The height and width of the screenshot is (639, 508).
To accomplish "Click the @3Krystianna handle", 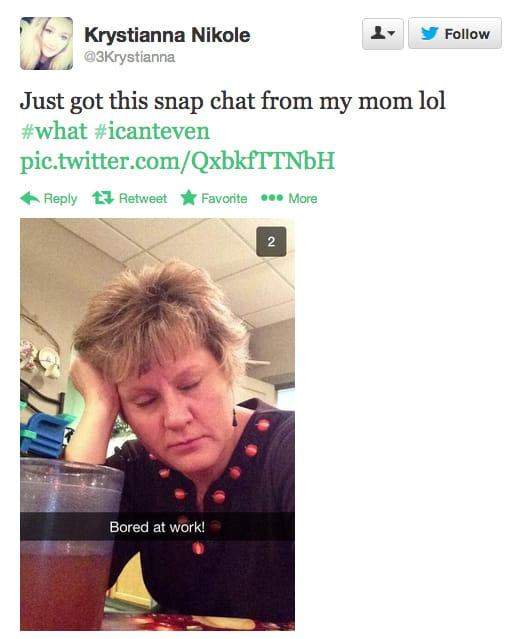I will [x=130, y=57].
